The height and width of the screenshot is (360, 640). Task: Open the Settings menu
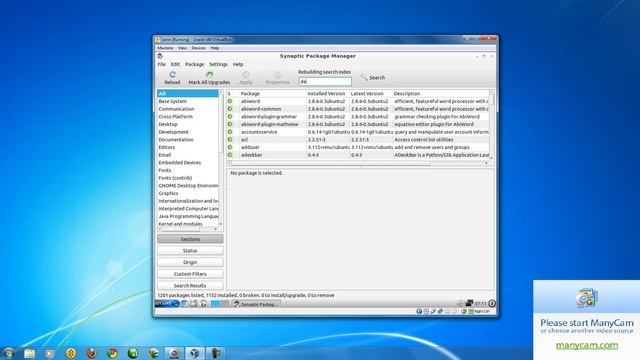218,64
